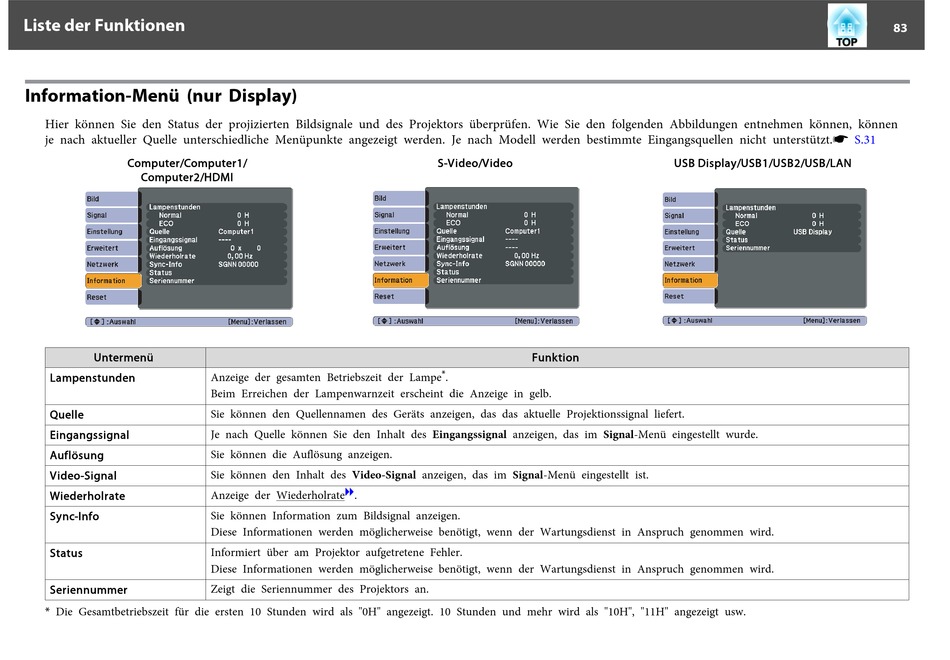Click 'USB Display' Quelle value in USB screenshot
Viewport: 950px width, 660px height.
point(812,232)
